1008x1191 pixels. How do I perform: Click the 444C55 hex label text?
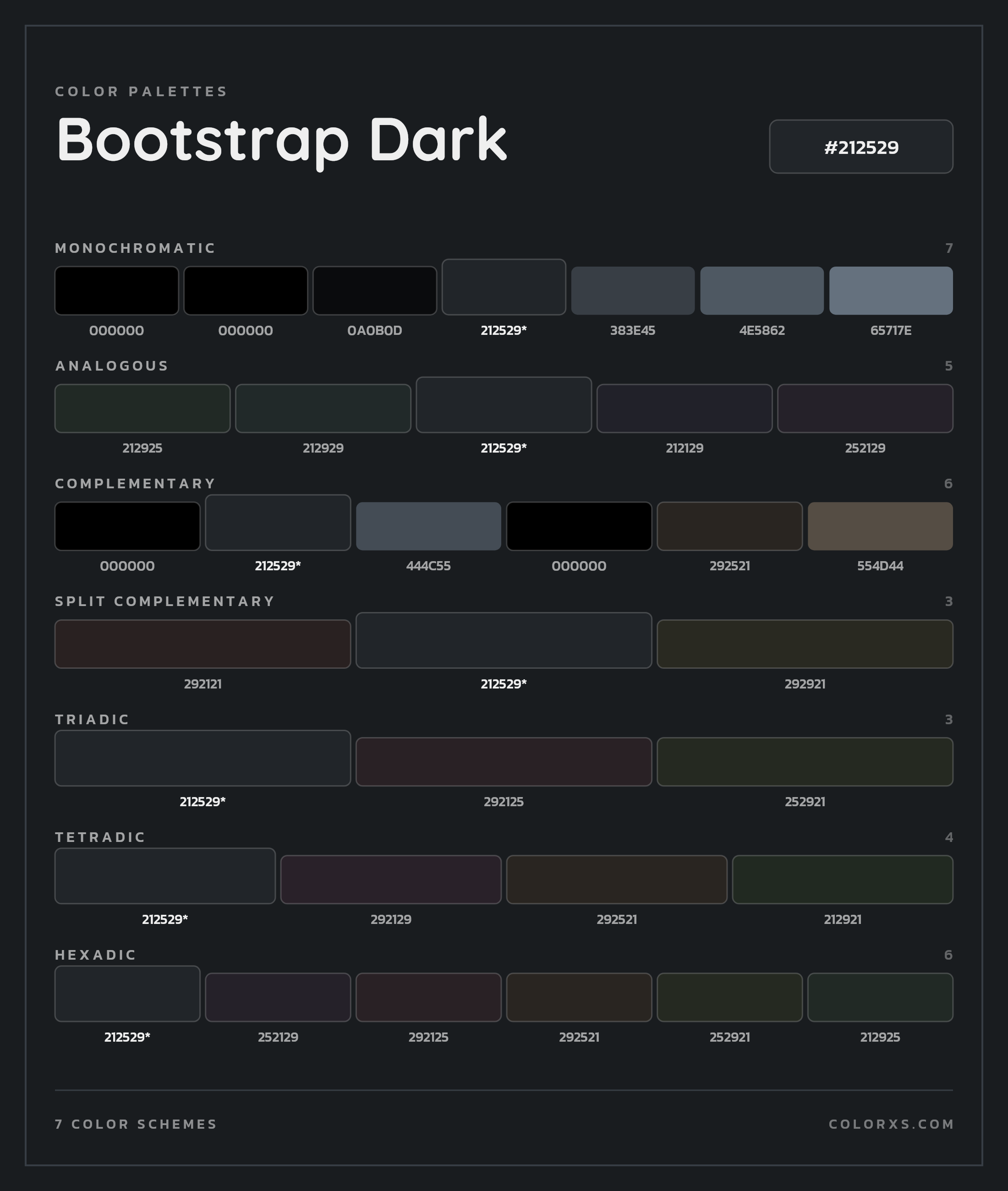[x=428, y=566]
